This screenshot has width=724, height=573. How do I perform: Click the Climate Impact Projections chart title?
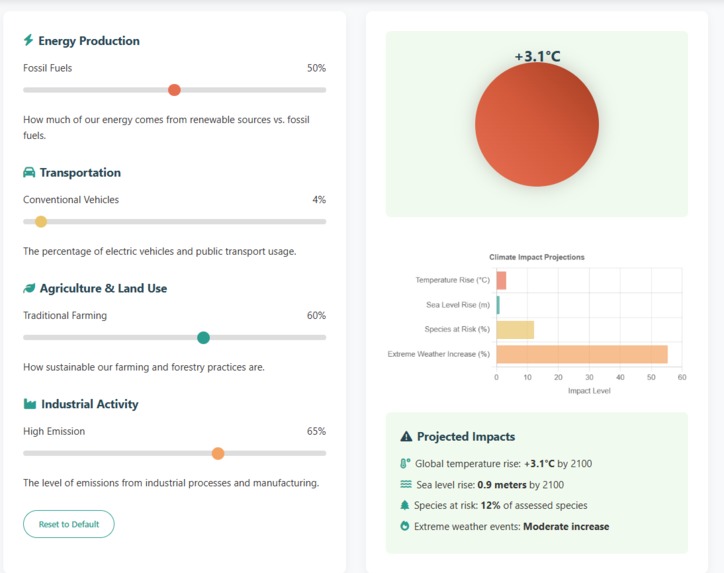click(537, 257)
